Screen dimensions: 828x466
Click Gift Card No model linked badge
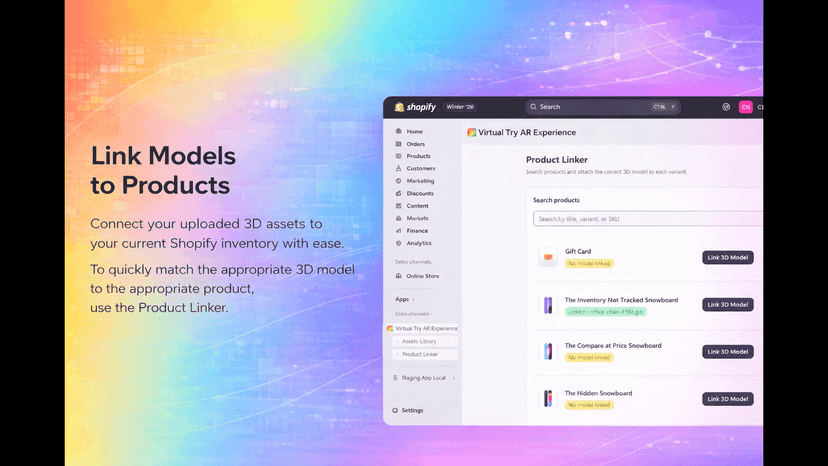[x=589, y=263]
